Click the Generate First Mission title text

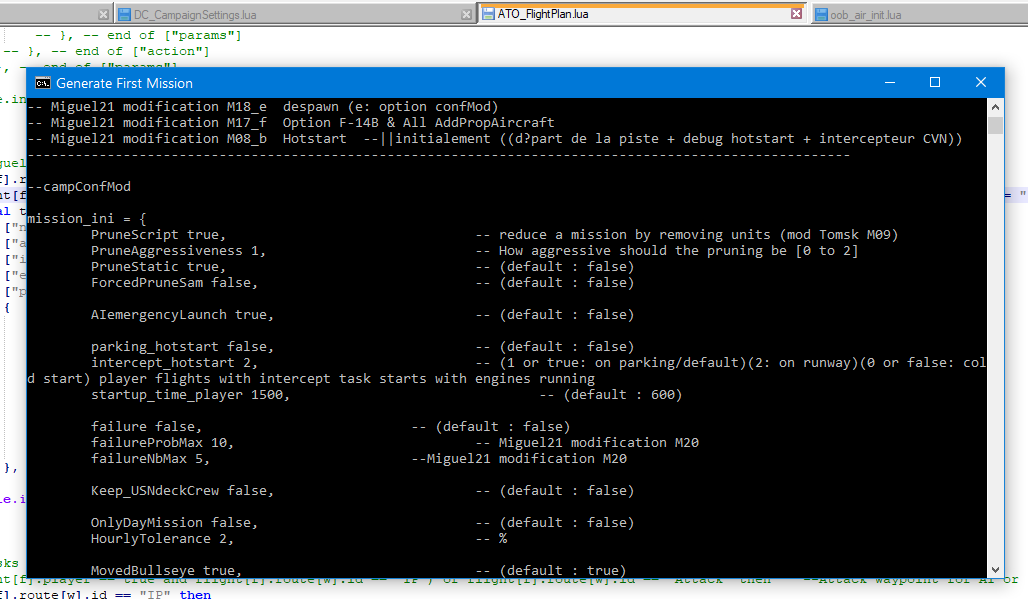click(x=125, y=83)
